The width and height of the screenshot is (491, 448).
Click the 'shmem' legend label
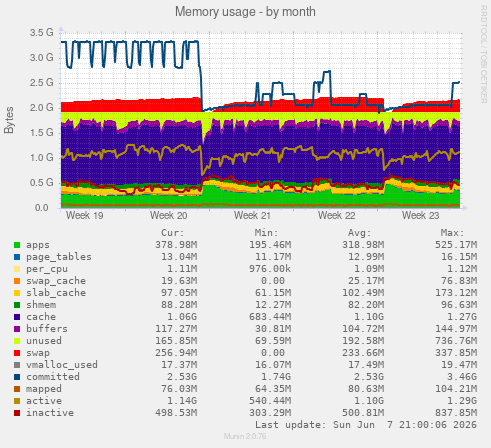41,305
